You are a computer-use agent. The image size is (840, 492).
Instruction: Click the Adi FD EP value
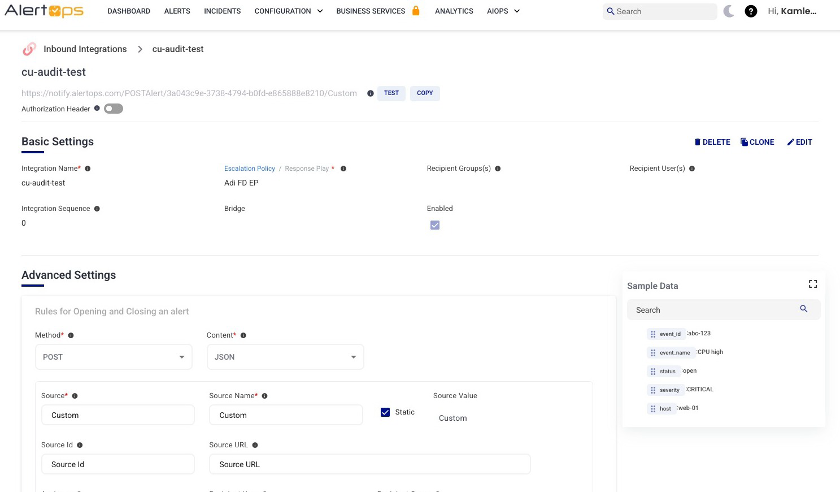[x=241, y=183]
